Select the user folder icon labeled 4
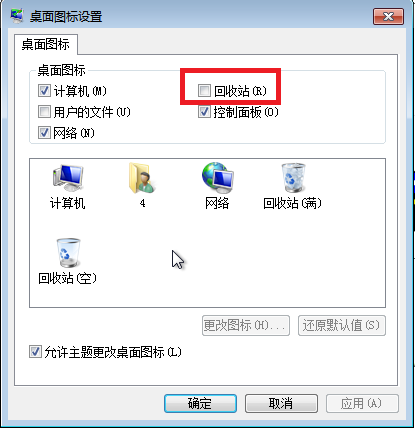The height and width of the screenshot is (428, 415). point(142,178)
